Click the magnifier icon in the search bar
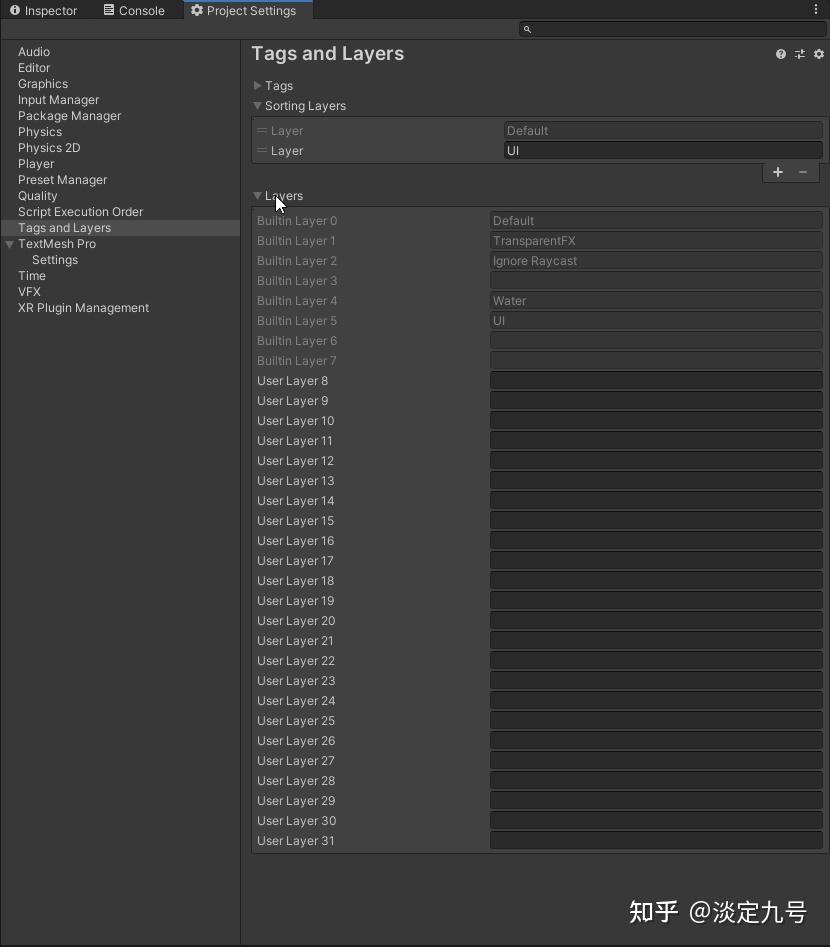 (x=527, y=29)
